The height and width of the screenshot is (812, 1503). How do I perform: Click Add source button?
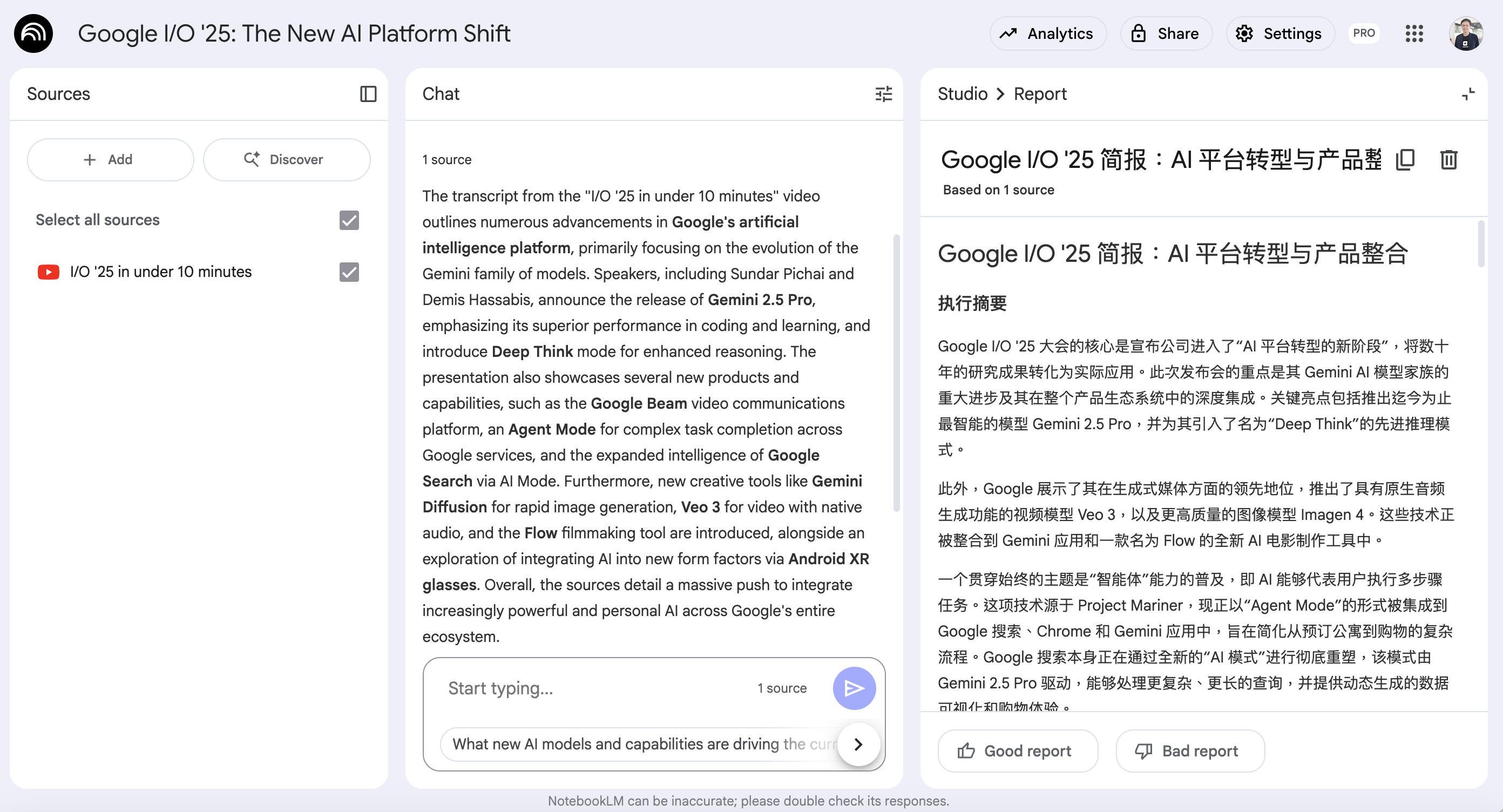coord(110,159)
